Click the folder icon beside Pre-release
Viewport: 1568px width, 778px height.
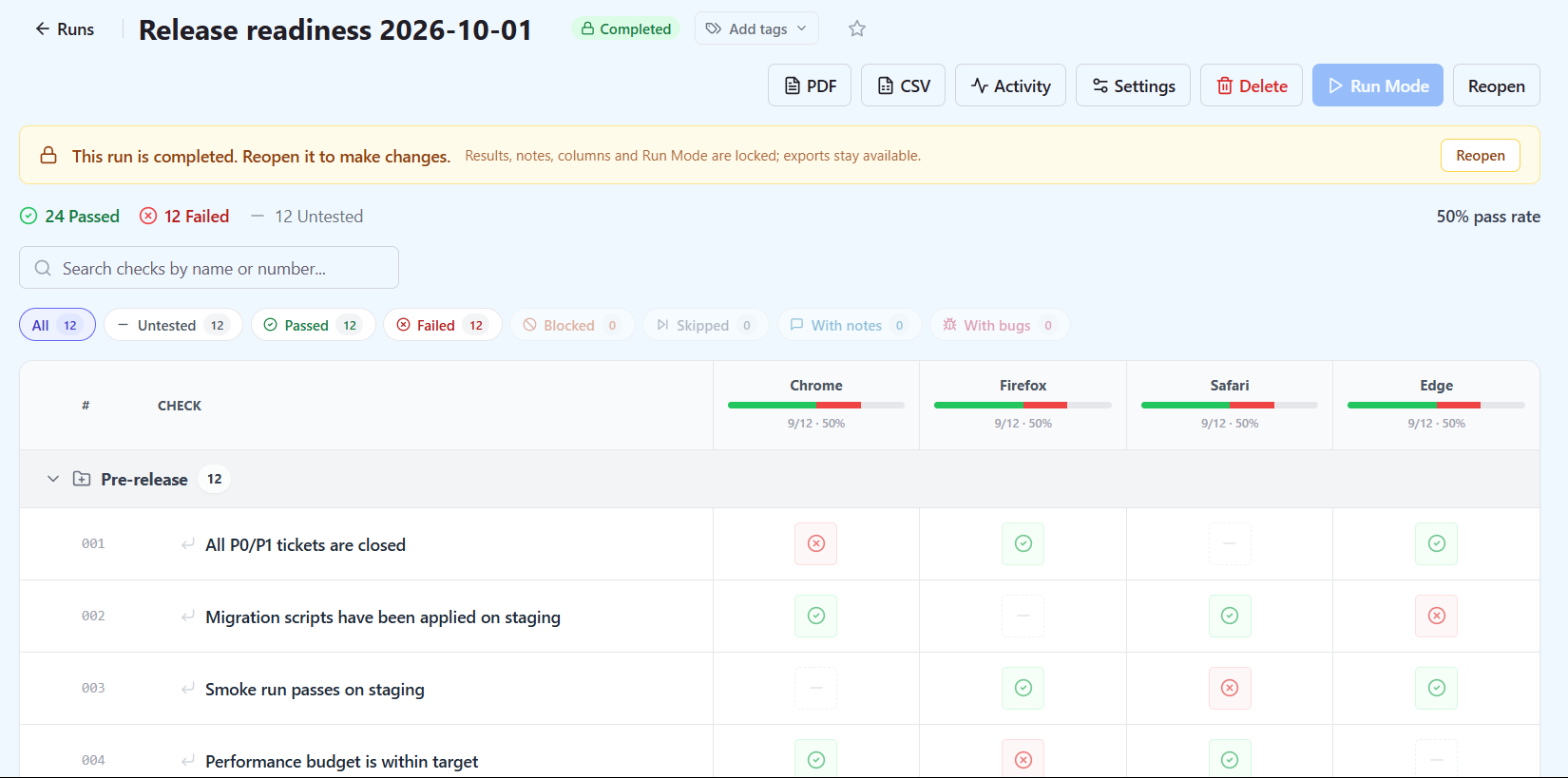pos(81,479)
